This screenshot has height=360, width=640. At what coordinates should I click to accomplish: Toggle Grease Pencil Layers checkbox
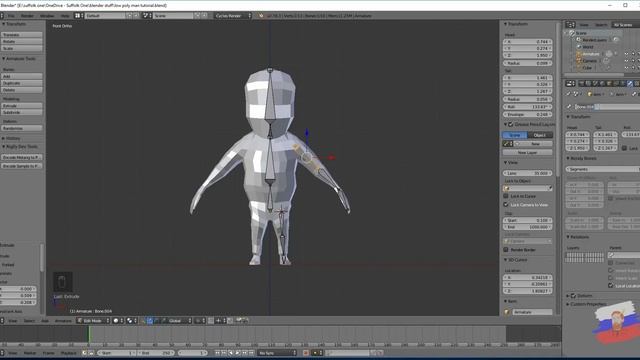pos(511,124)
